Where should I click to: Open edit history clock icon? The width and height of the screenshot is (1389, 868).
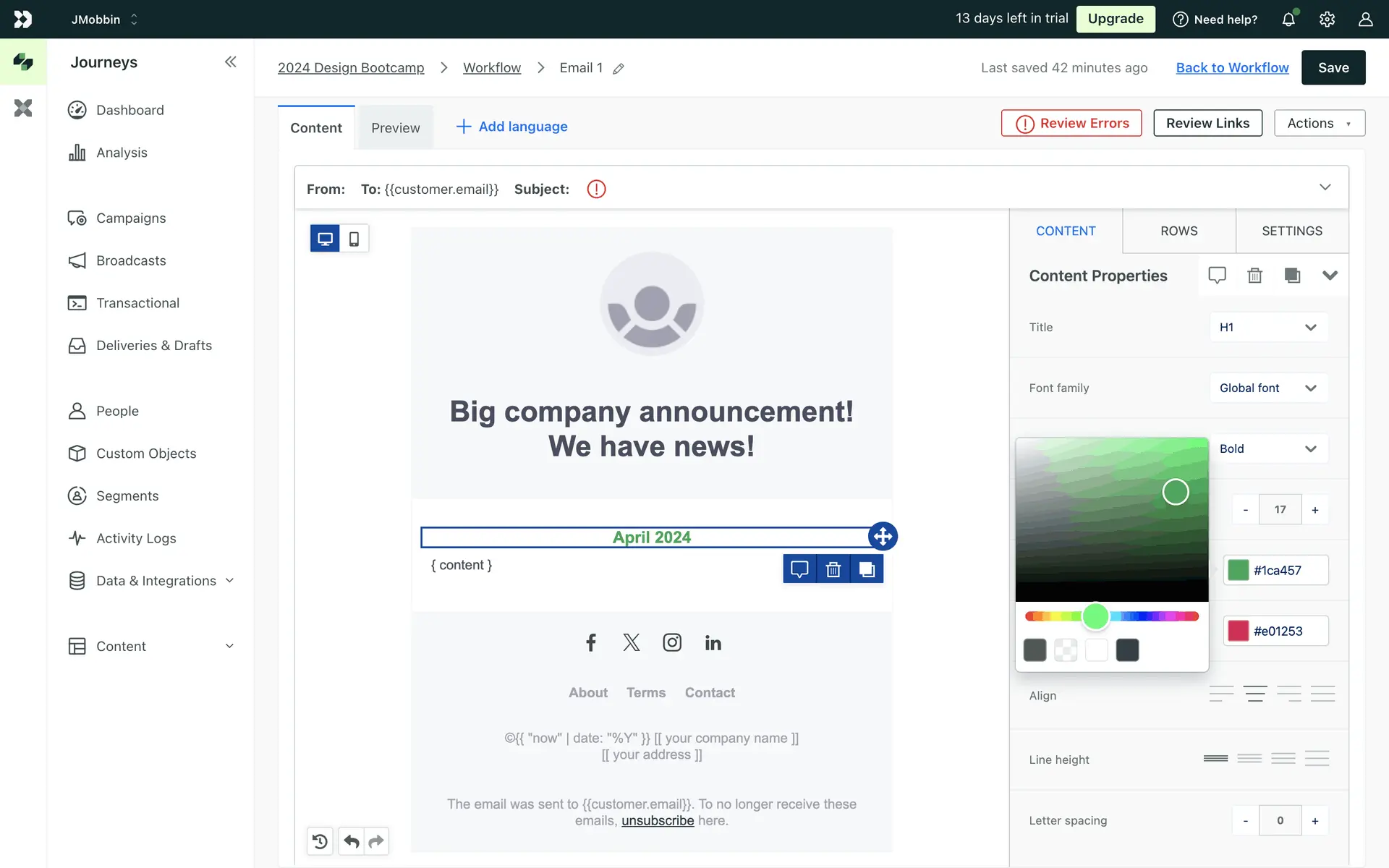point(320,841)
